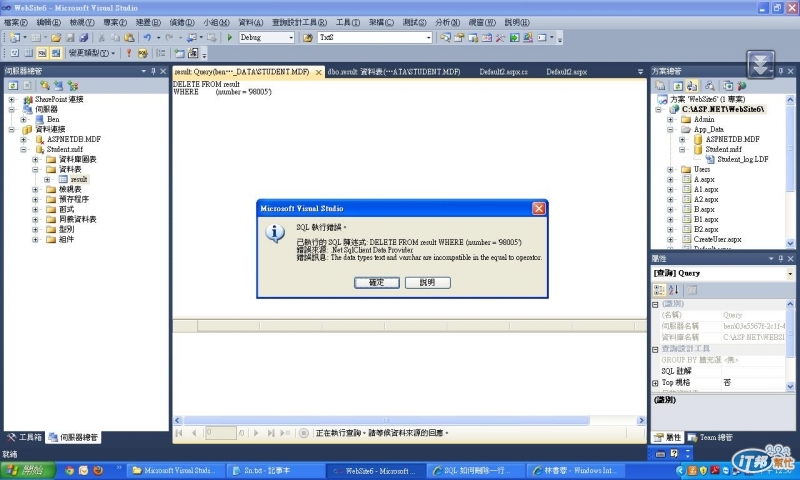Toggle auto-hide pin on Solution Explorer panel
The height and width of the screenshot is (480, 800).
pos(780,71)
